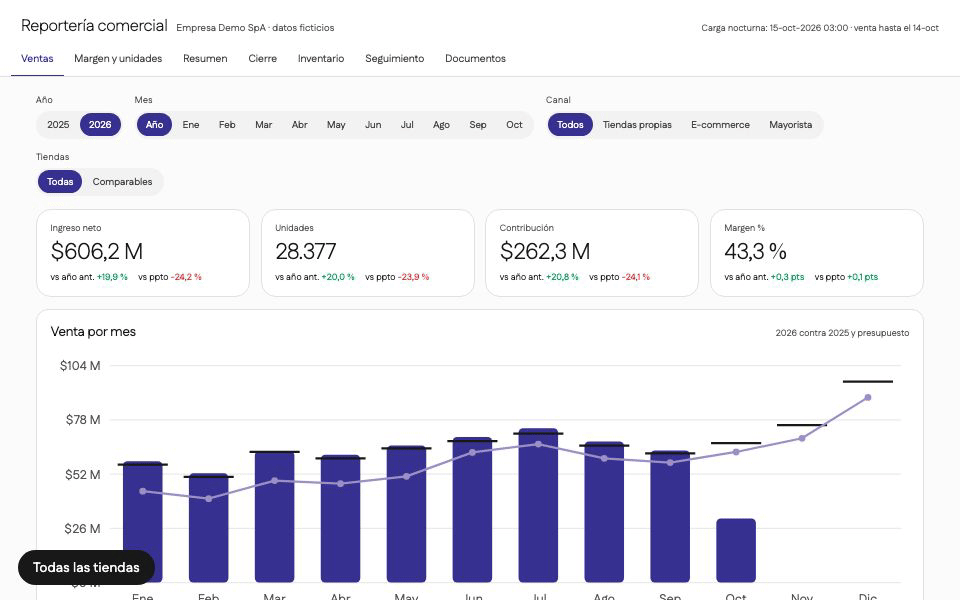Filter the month to Ene
This screenshot has width=960, height=600.
191,125
